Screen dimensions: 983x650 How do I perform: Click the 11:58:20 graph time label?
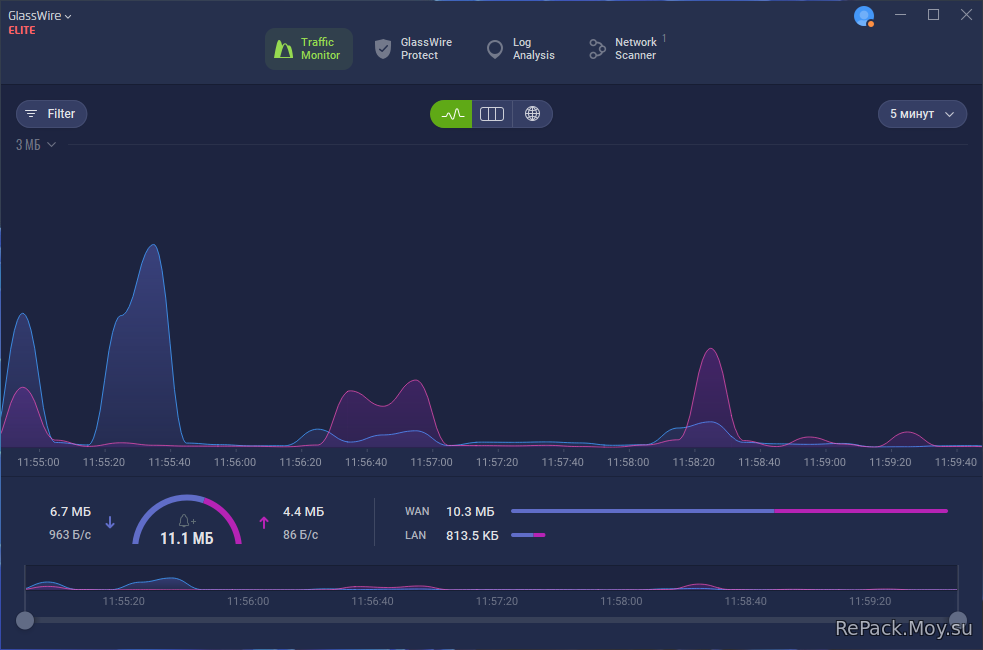(693, 462)
